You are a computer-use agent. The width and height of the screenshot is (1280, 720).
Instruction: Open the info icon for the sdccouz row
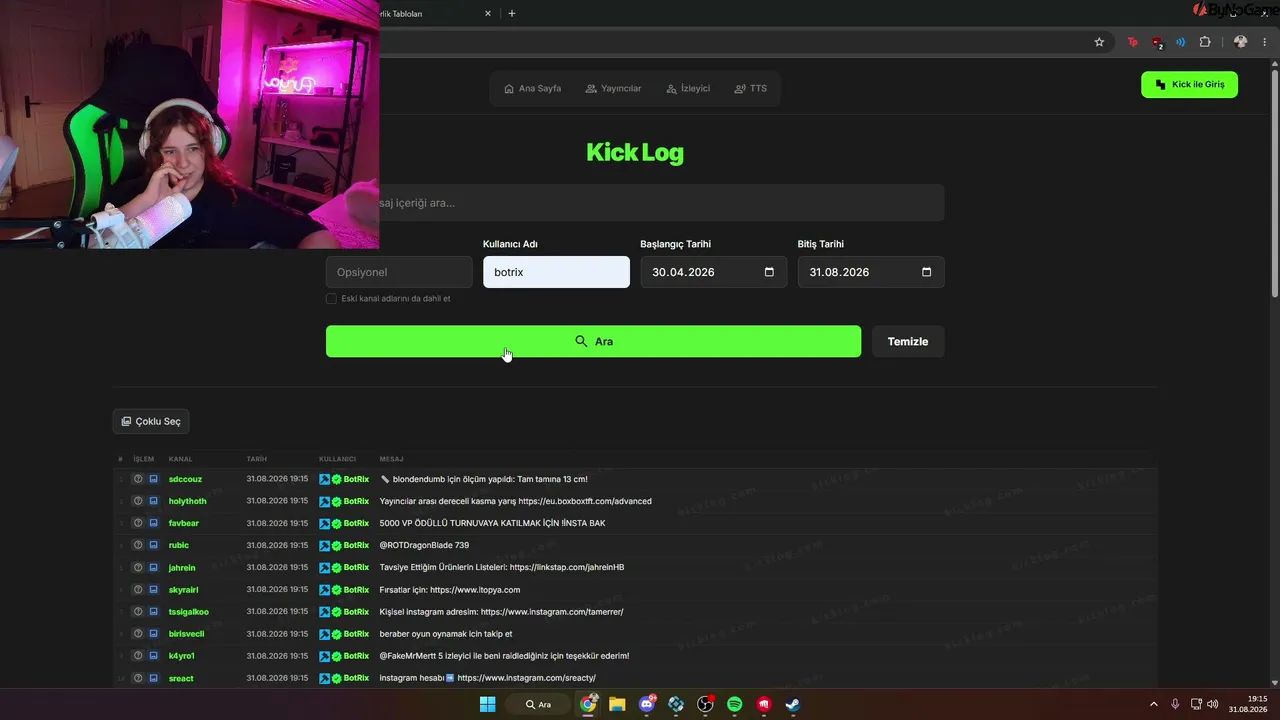138,479
